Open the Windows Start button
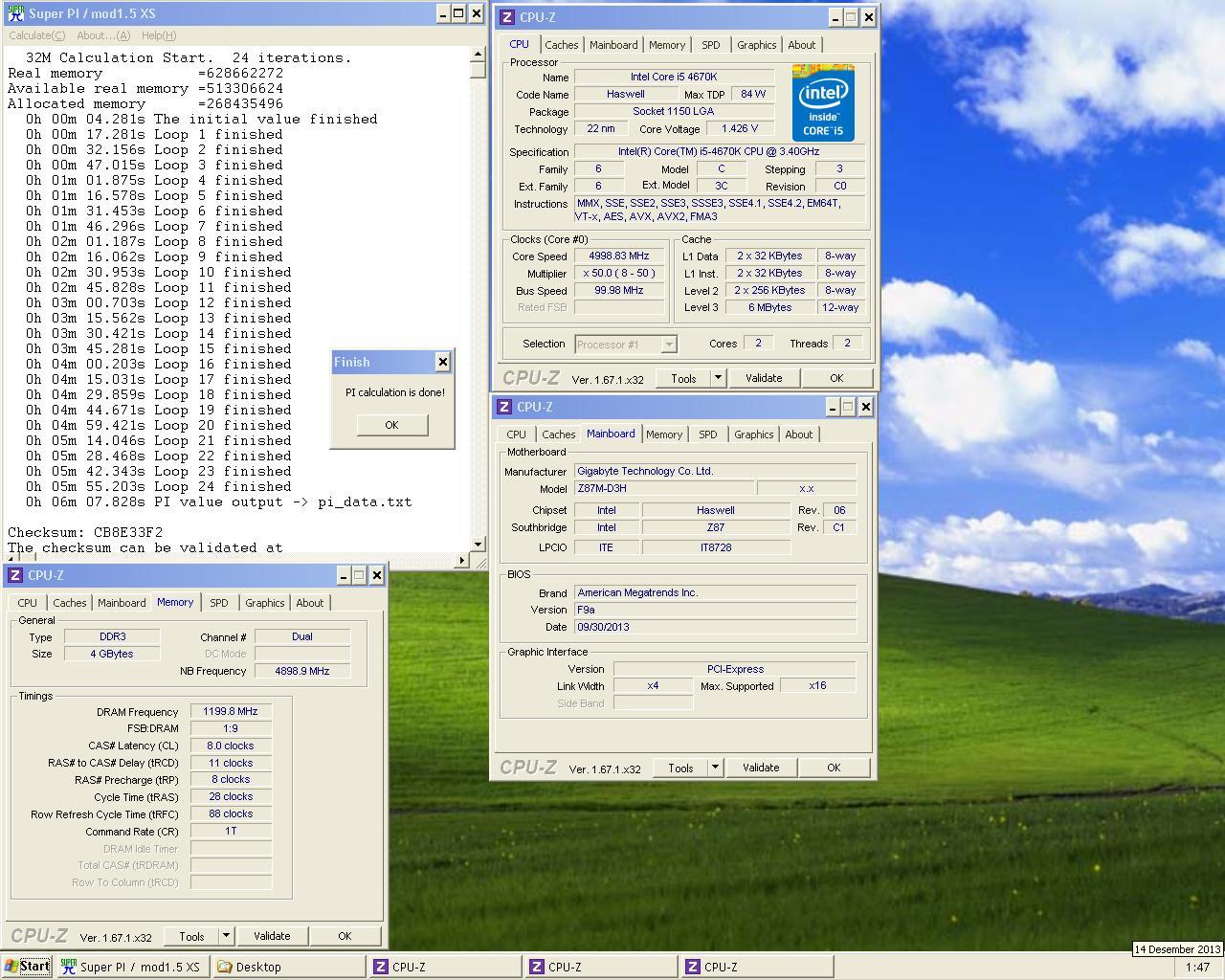1225x980 pixels. [27, 967]
